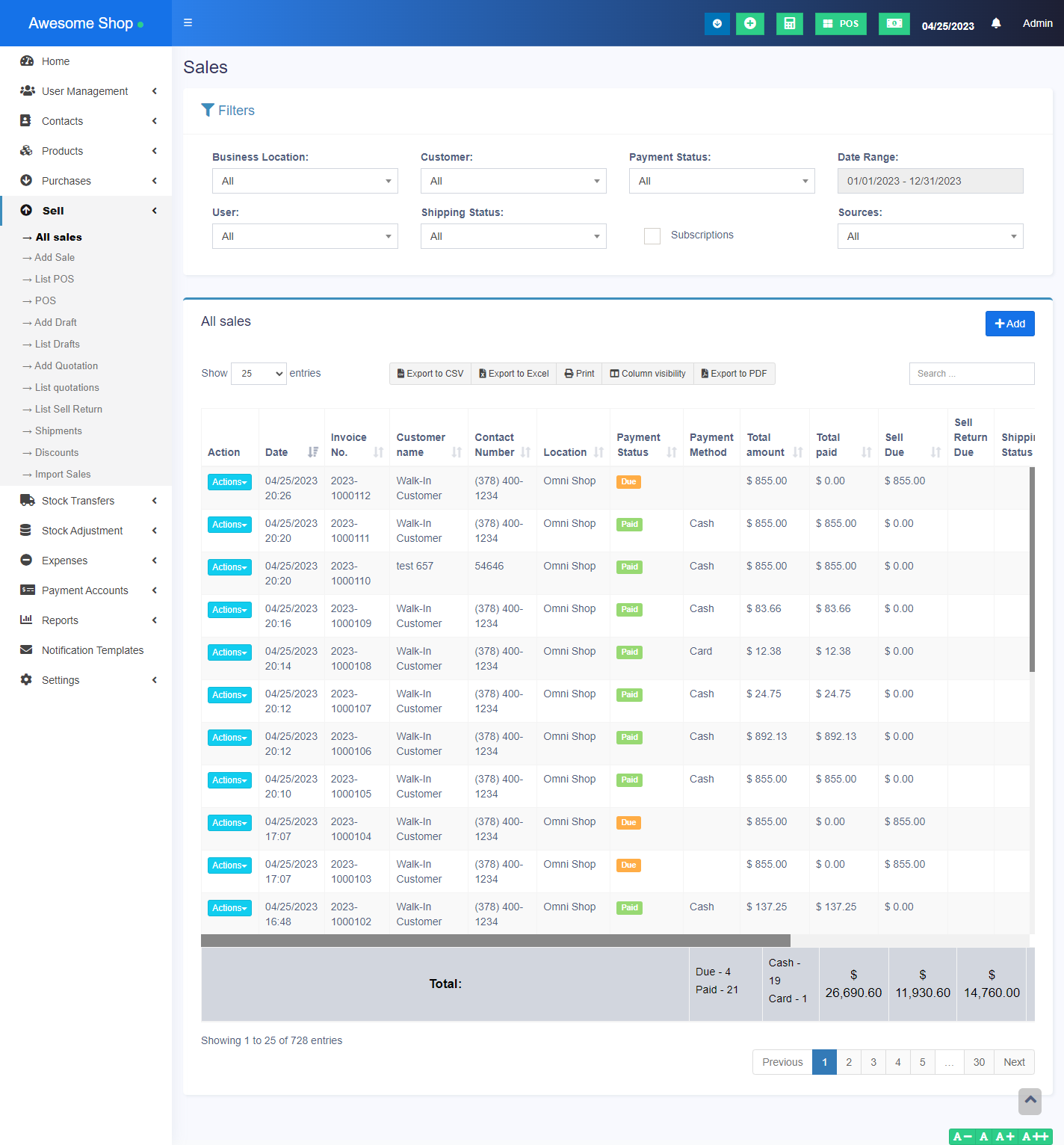Viewport: 1064px width, 1145px height.
Task: Enable the Subscriptions checkbox
Action: point(652,236)
